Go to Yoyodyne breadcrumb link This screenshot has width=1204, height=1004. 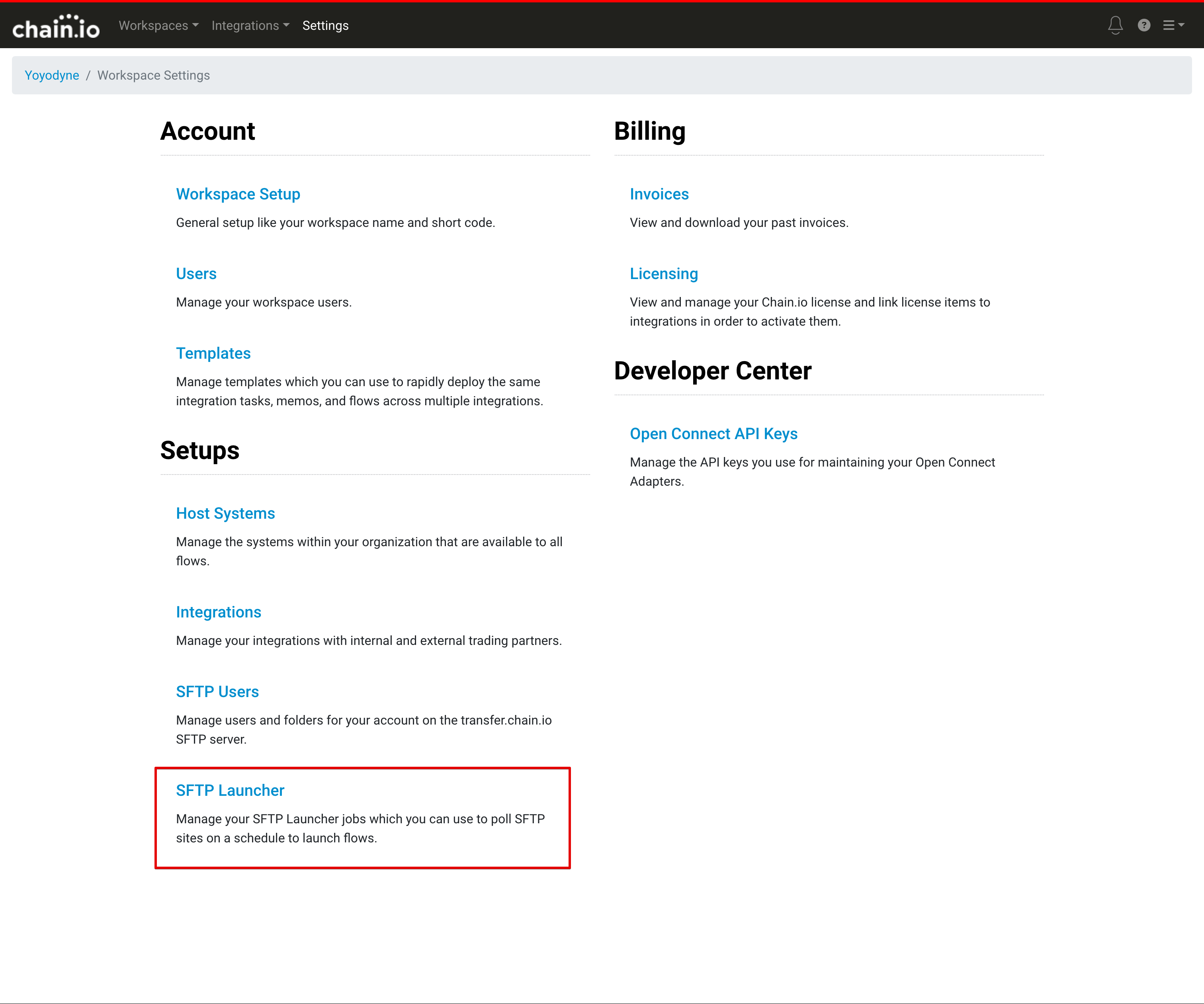[x=52, y=75]
